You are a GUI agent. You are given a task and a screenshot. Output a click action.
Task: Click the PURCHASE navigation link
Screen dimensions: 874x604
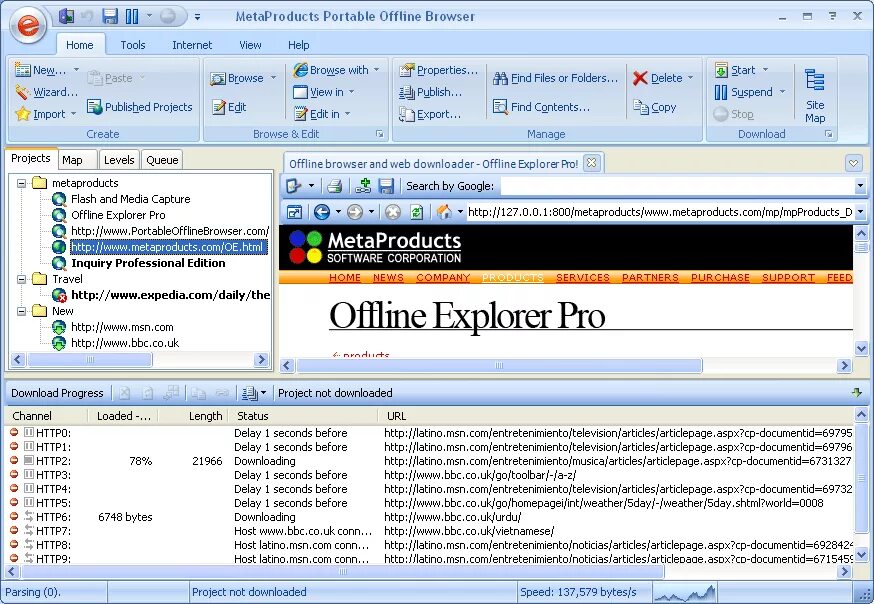[720, 277]
